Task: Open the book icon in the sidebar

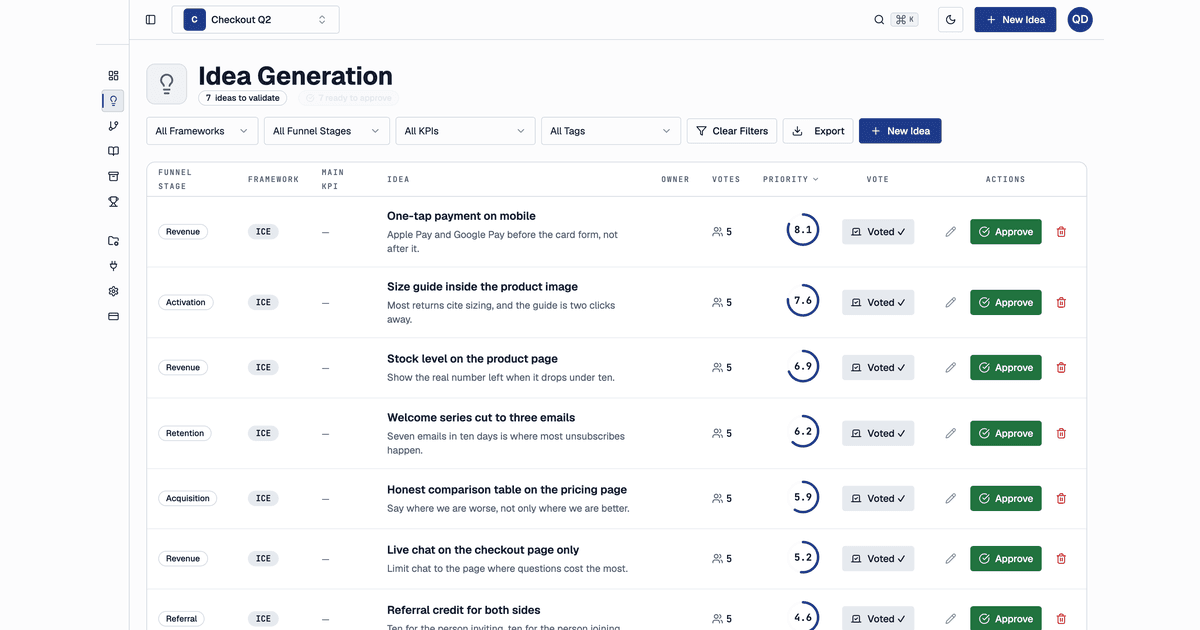Action: coord(113,151)
